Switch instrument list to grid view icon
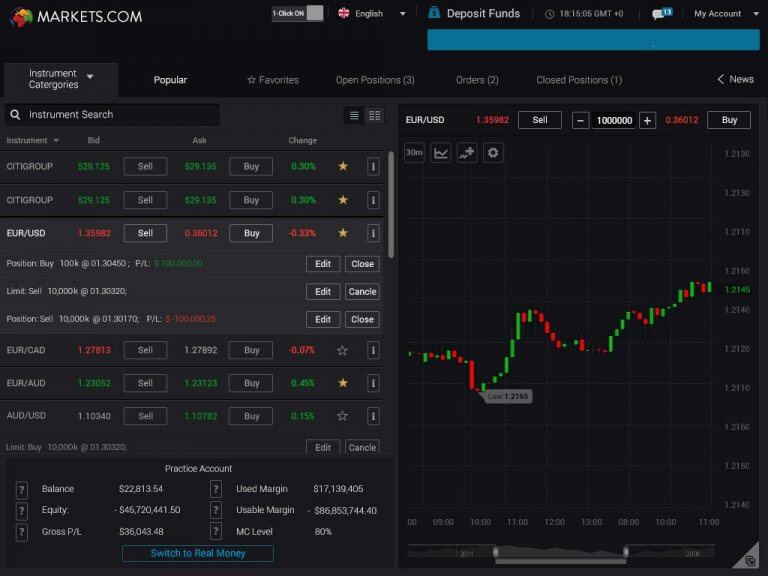Viewport: 768px width, 576px height. click(375, 116)
